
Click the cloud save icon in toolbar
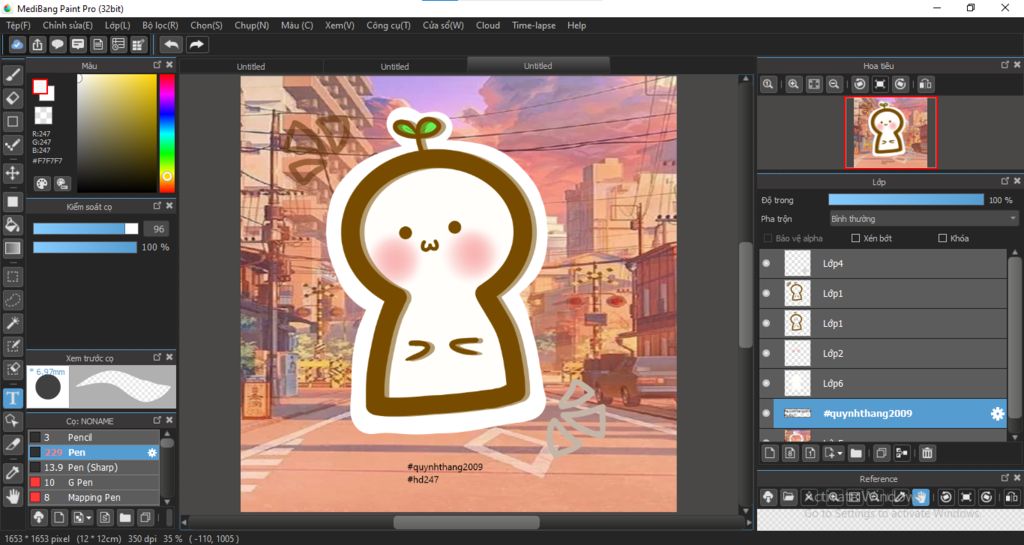tap(17, 44)
